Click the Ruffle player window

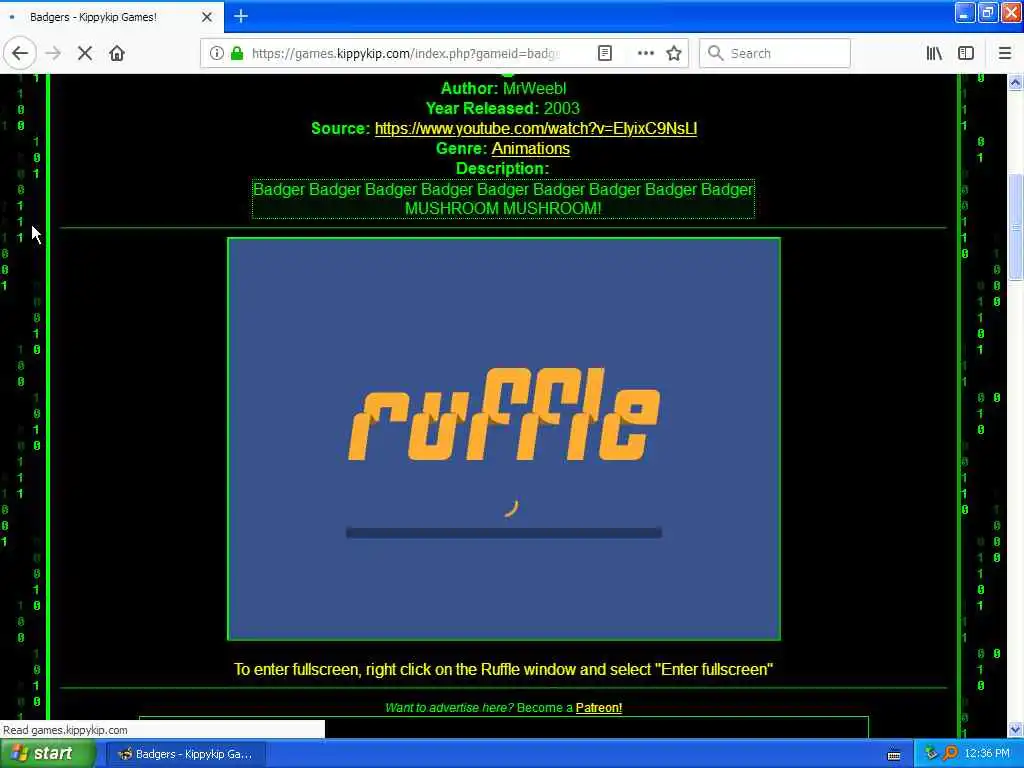504,439
